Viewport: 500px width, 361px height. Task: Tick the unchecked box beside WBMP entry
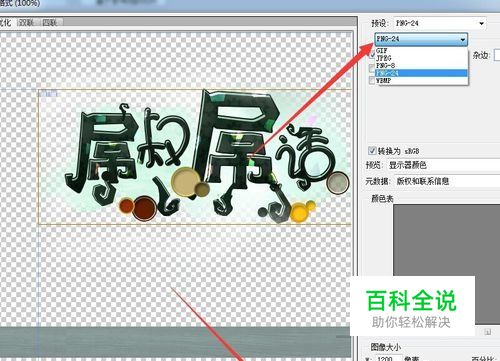(372, 80)
